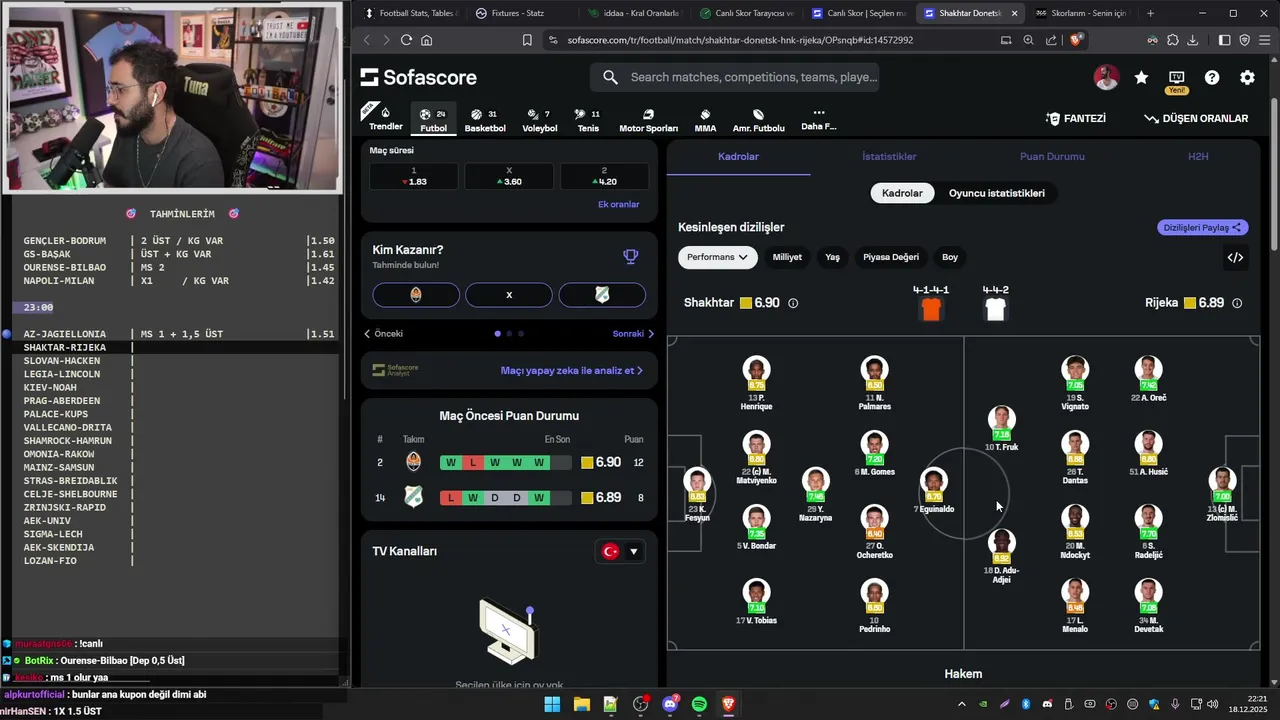Go to Önceki card
This screenshot has width=1280, height=720.
click(384, 334)
